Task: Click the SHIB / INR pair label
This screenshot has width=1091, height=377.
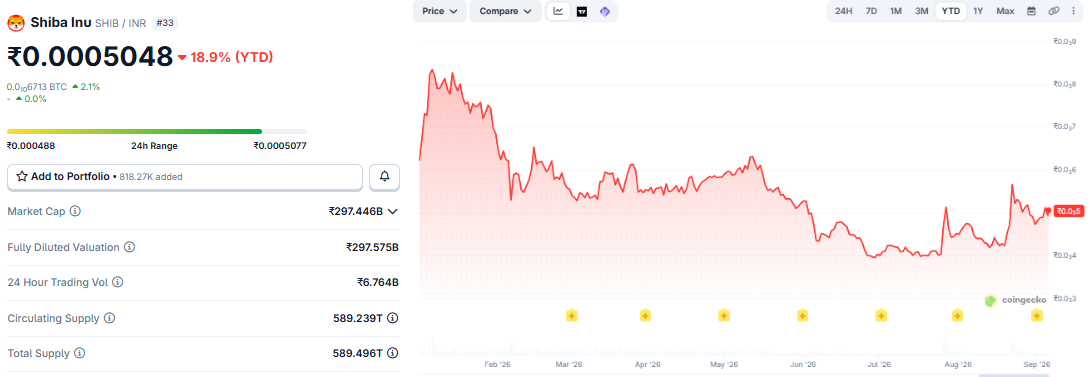Action: click(120, 23)
